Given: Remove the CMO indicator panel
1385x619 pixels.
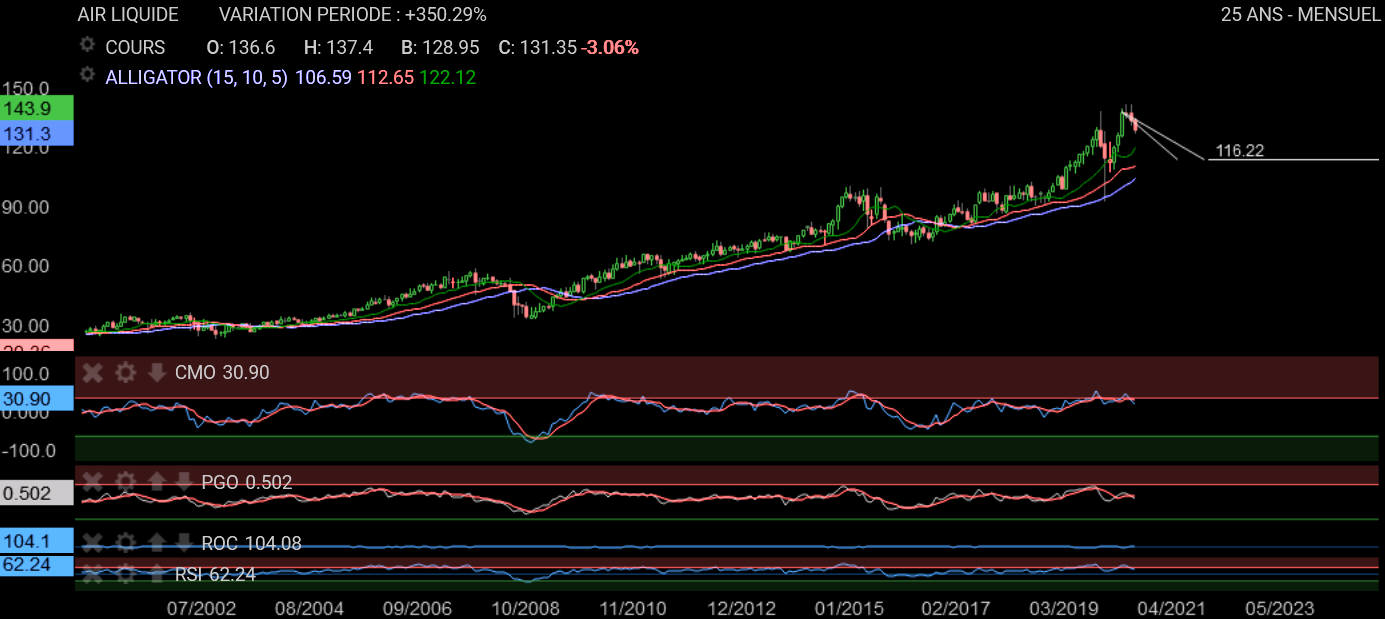Looking at the screenshot, I should 92,373.
